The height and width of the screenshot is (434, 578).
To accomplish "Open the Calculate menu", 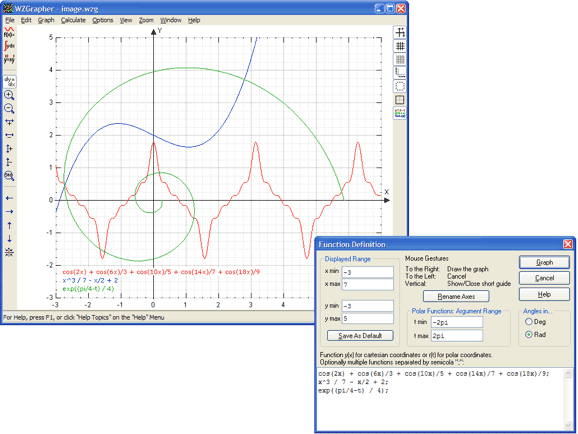I will 73,20.
